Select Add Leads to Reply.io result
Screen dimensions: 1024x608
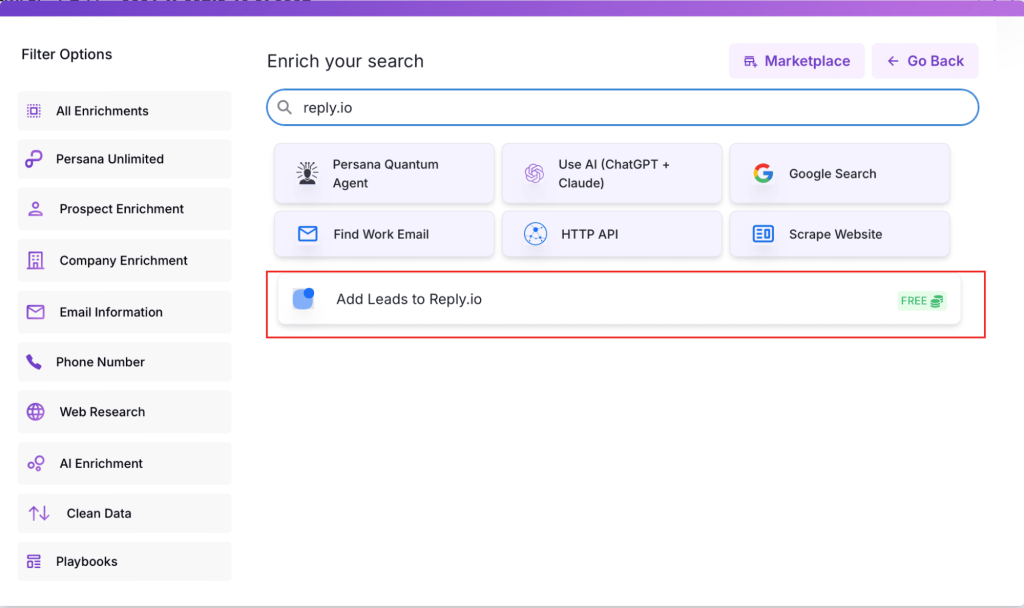pos(619,299)
